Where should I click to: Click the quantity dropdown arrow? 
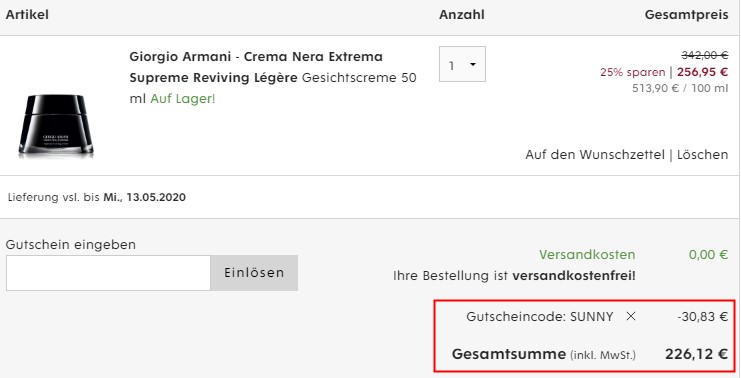[x=473, y=65]
